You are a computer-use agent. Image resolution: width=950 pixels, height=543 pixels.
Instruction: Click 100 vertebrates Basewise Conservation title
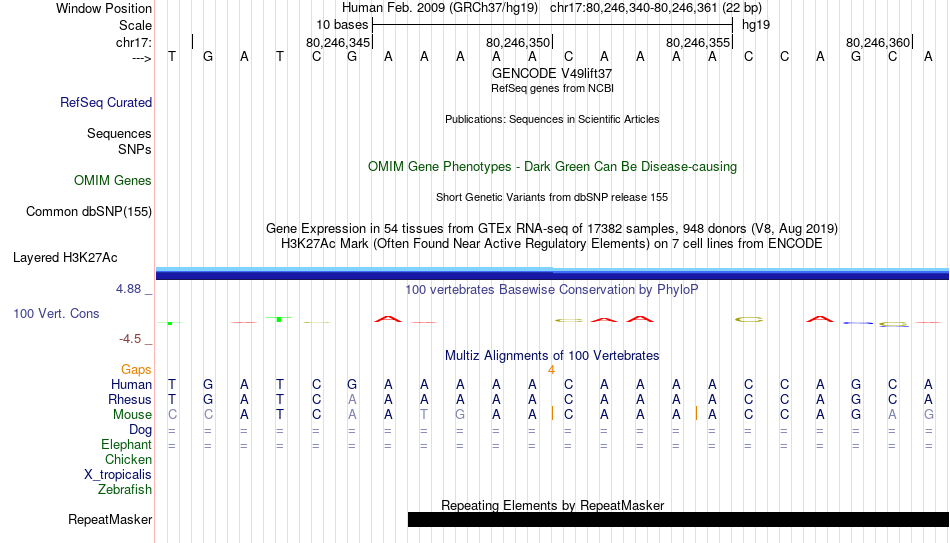click(552, 290)
